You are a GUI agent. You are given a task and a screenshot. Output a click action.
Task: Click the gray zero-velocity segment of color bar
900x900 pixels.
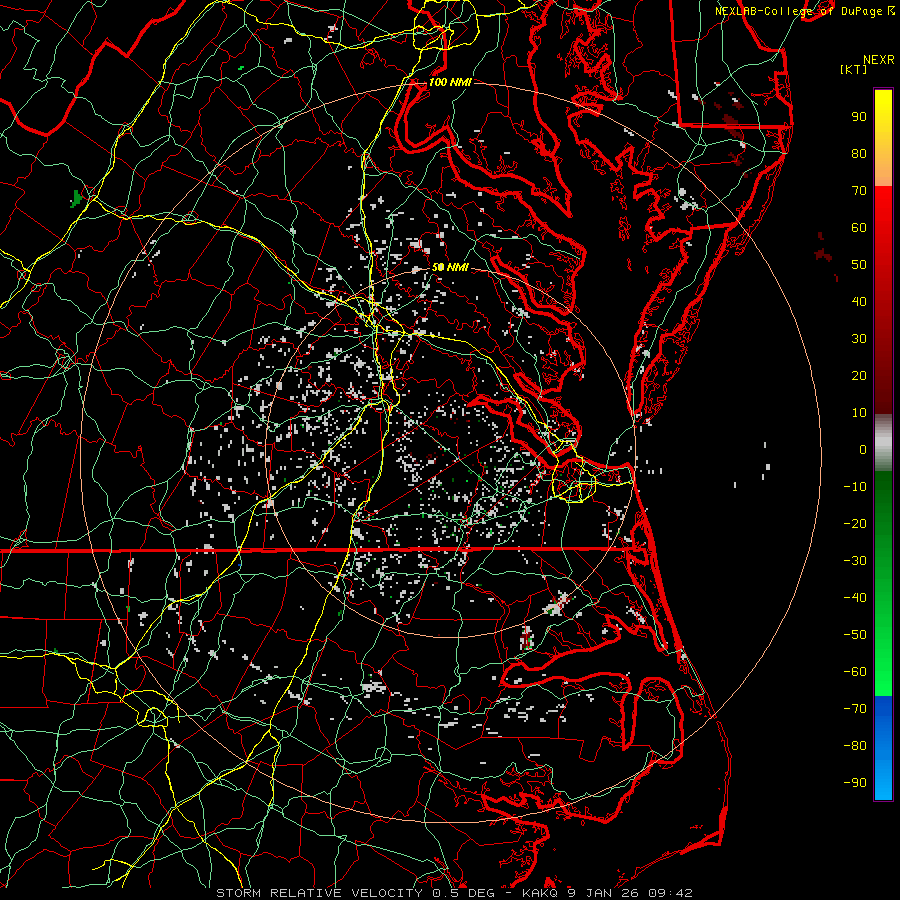click(x=883, y=443)
